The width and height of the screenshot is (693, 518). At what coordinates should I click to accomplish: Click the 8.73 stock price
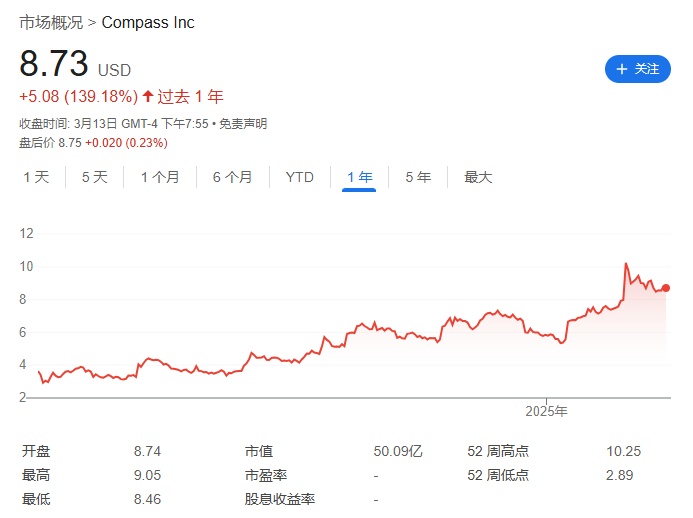pyautogui.click(x=53, y=65)
